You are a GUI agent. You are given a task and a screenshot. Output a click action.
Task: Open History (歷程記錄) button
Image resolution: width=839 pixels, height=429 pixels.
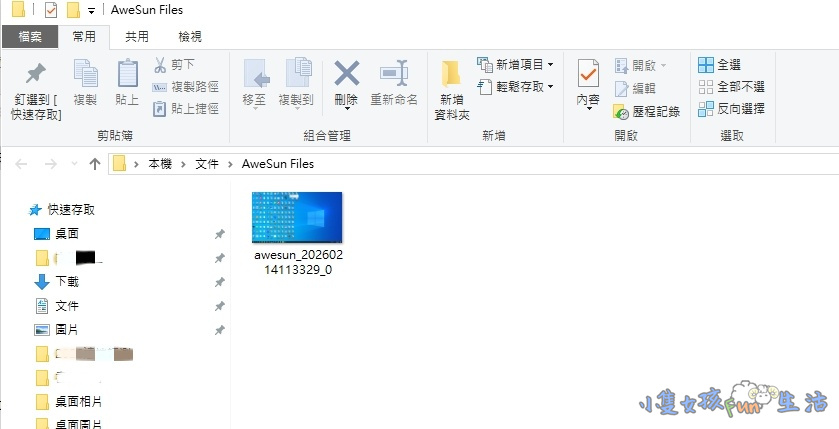pyautogui.click(x=646, y=111)
